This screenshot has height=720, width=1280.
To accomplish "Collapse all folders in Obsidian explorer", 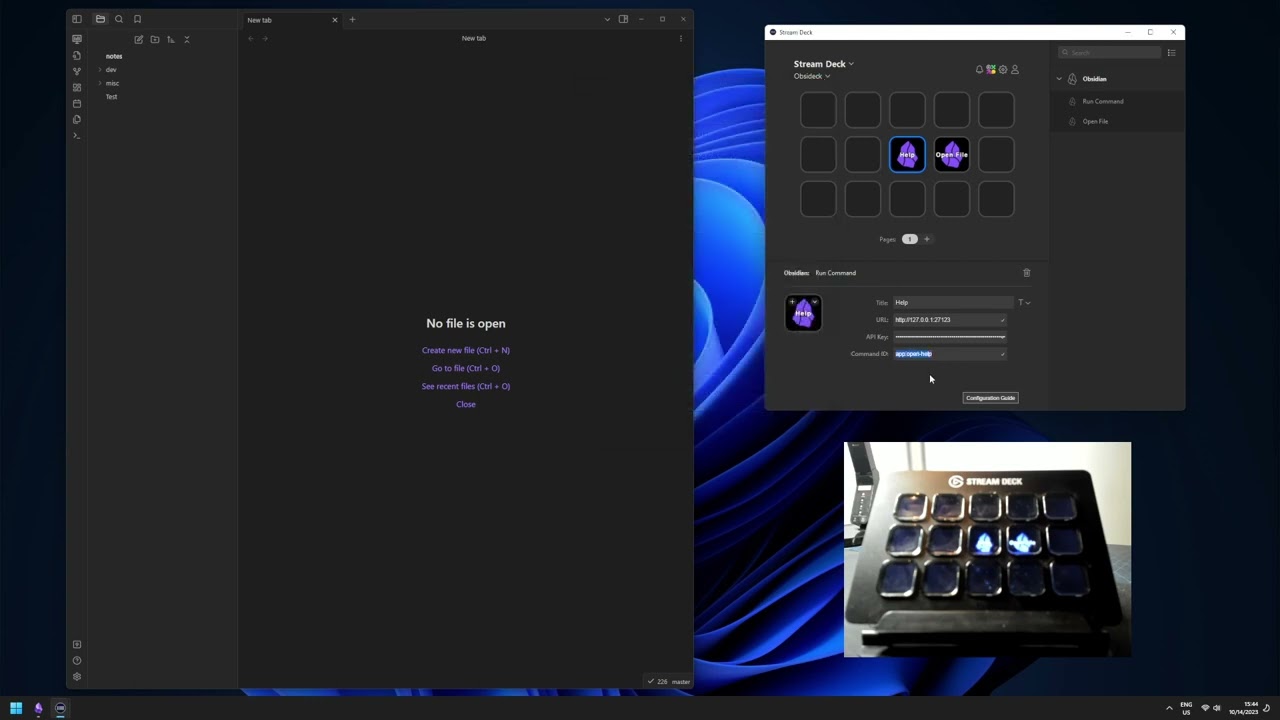I will [x=187, y=40].
